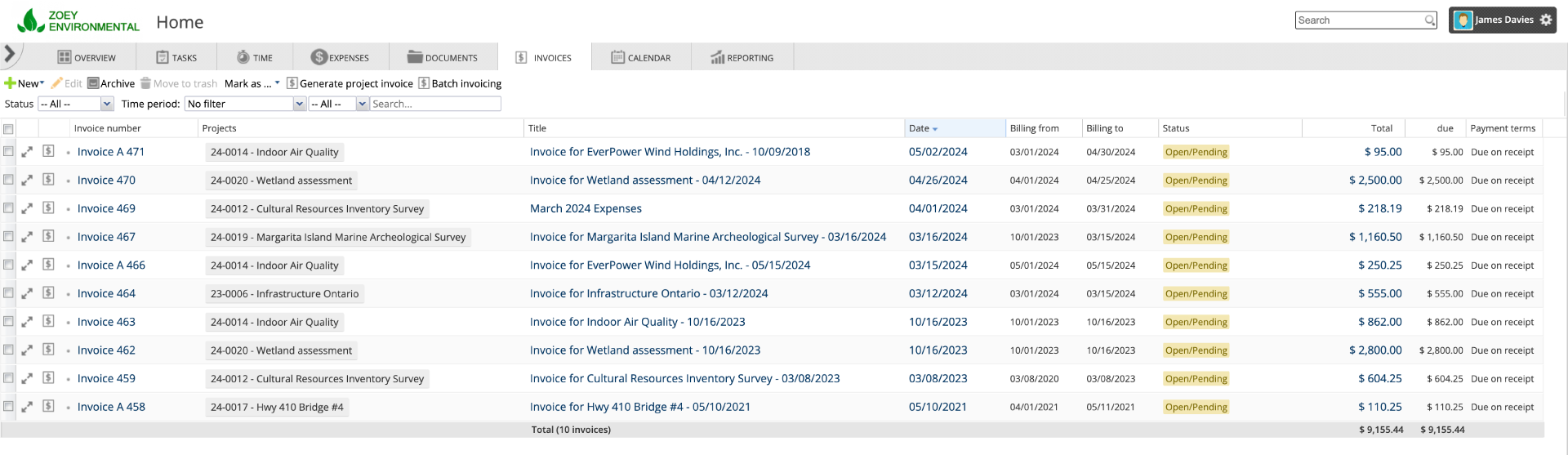Screen dimensions: 1568x455
Task: Click invoice document icon for Invoice 467
Action: 49,236
